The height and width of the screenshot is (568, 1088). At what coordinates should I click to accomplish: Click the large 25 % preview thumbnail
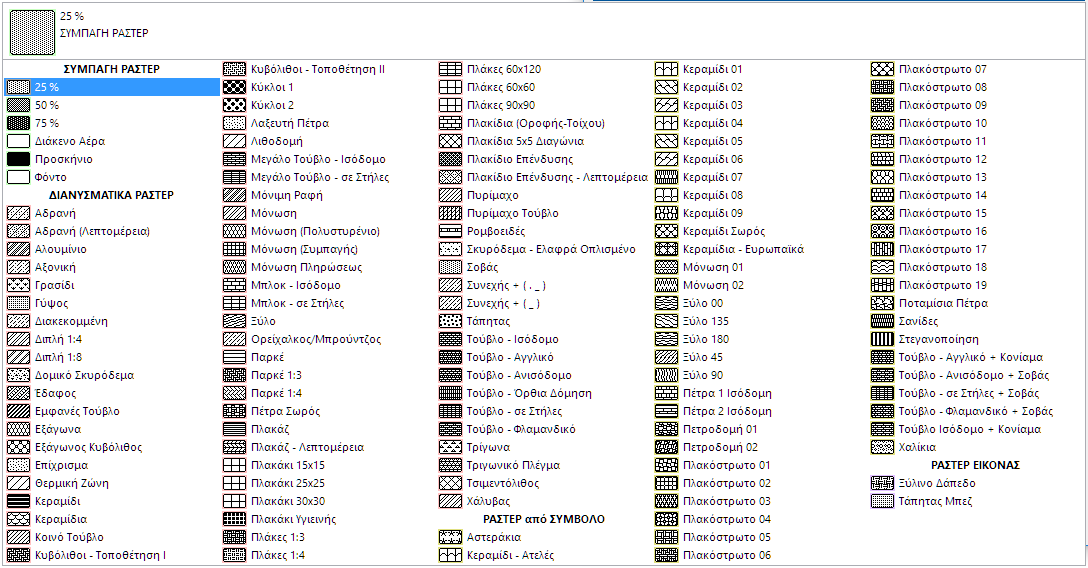33,33
